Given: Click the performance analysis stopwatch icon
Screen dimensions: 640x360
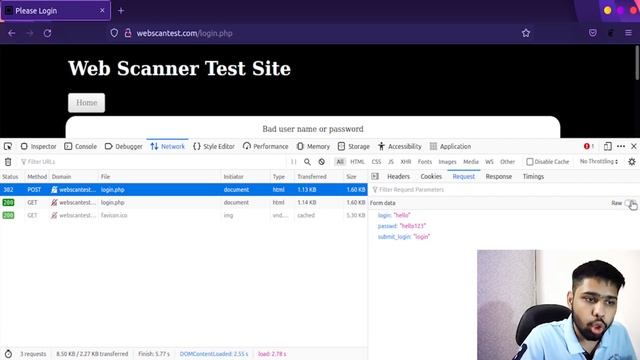Looking at the screenshot, I should 8,354.
